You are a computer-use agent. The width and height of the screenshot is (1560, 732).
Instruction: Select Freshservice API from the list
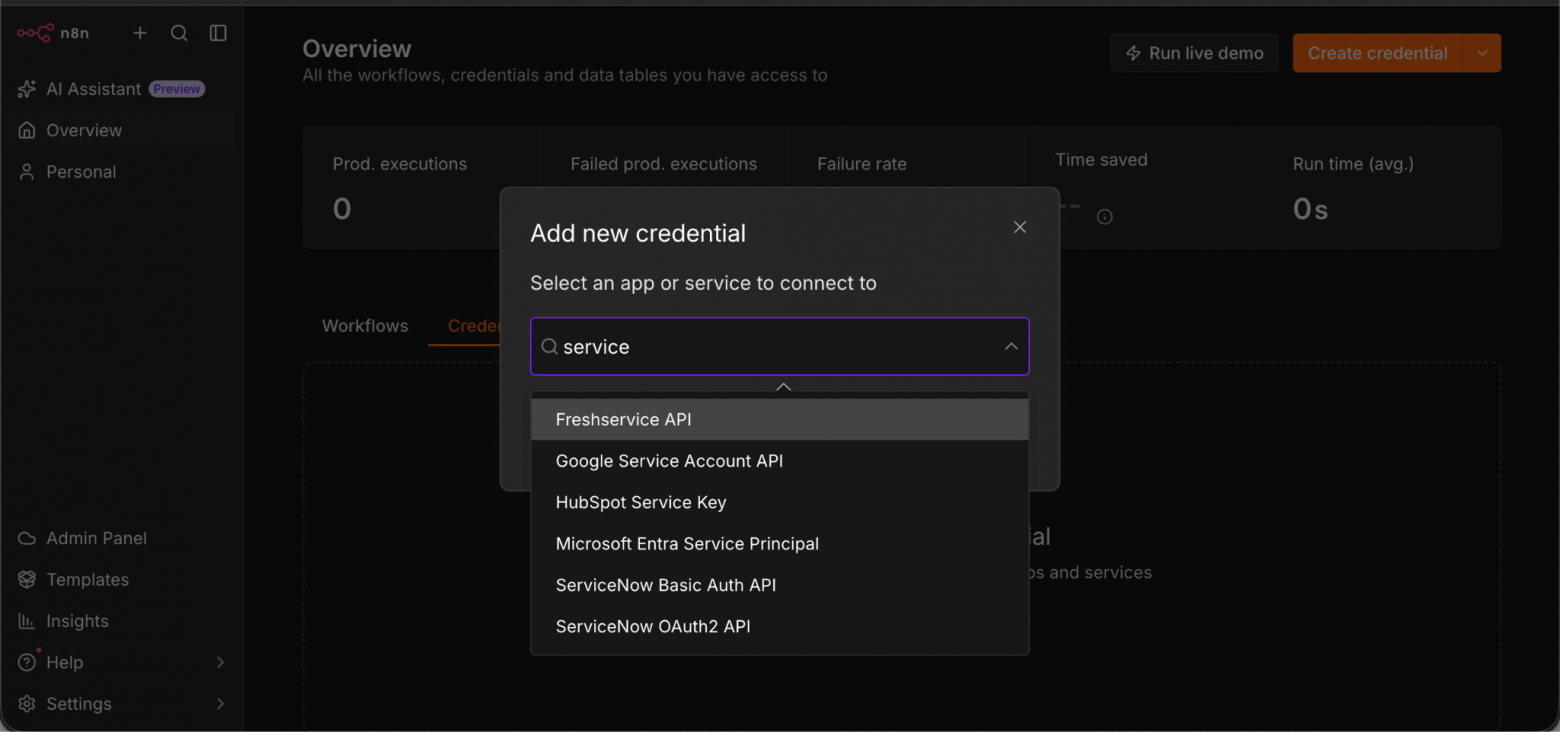(780, 420)
